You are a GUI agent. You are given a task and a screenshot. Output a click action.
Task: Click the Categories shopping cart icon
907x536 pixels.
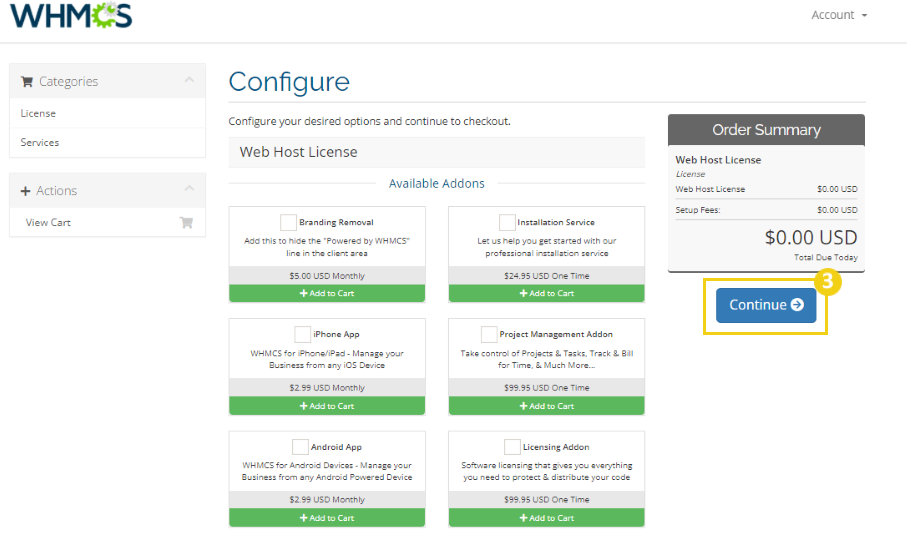[27, 82]
